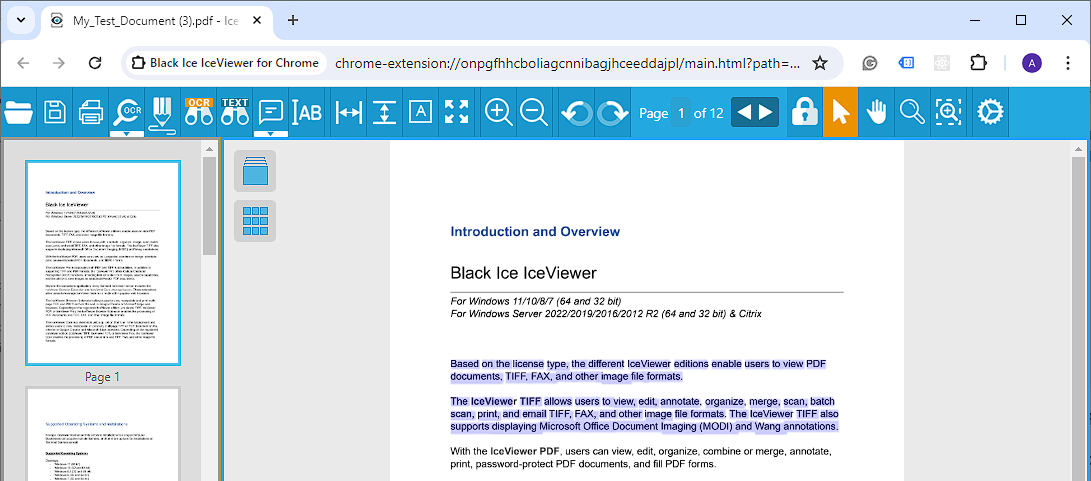
Task: Click the "of 12" page count text
Action: coord(709,113)
